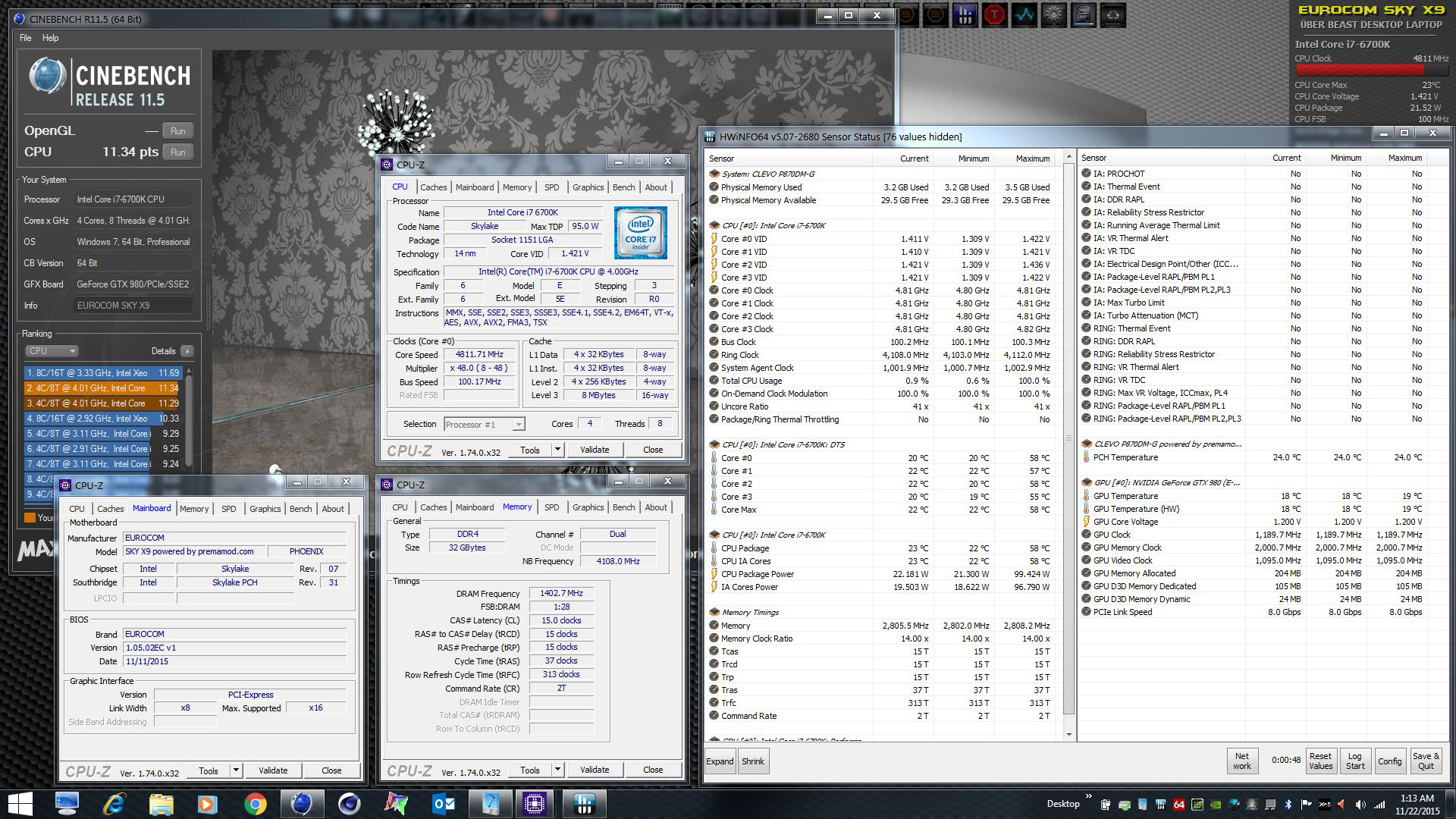The image size is (1456, 819).
Task: Open the recycle bin icon in top dock
Action: click(1112, 14)
